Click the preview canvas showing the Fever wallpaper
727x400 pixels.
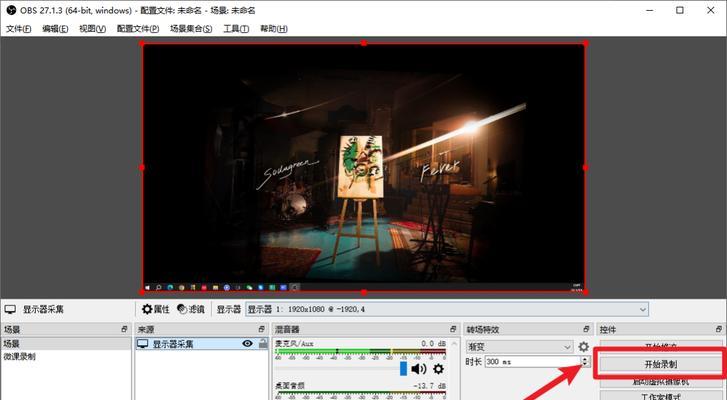[364, 167]
